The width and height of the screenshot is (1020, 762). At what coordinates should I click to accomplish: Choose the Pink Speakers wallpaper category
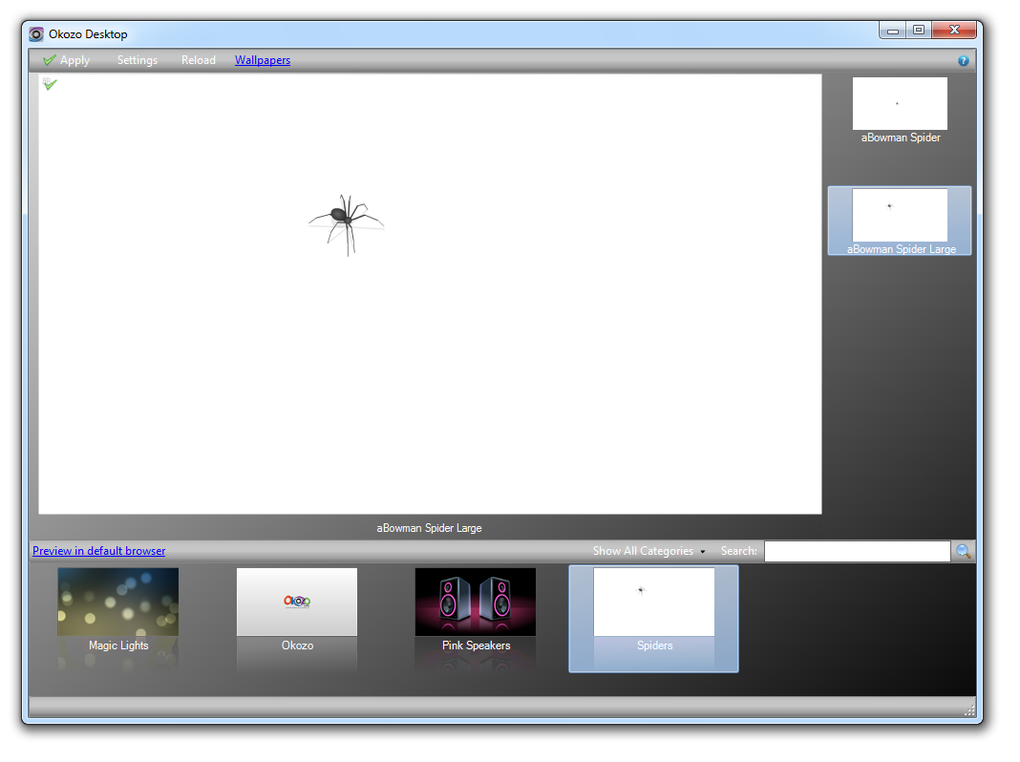476,612
